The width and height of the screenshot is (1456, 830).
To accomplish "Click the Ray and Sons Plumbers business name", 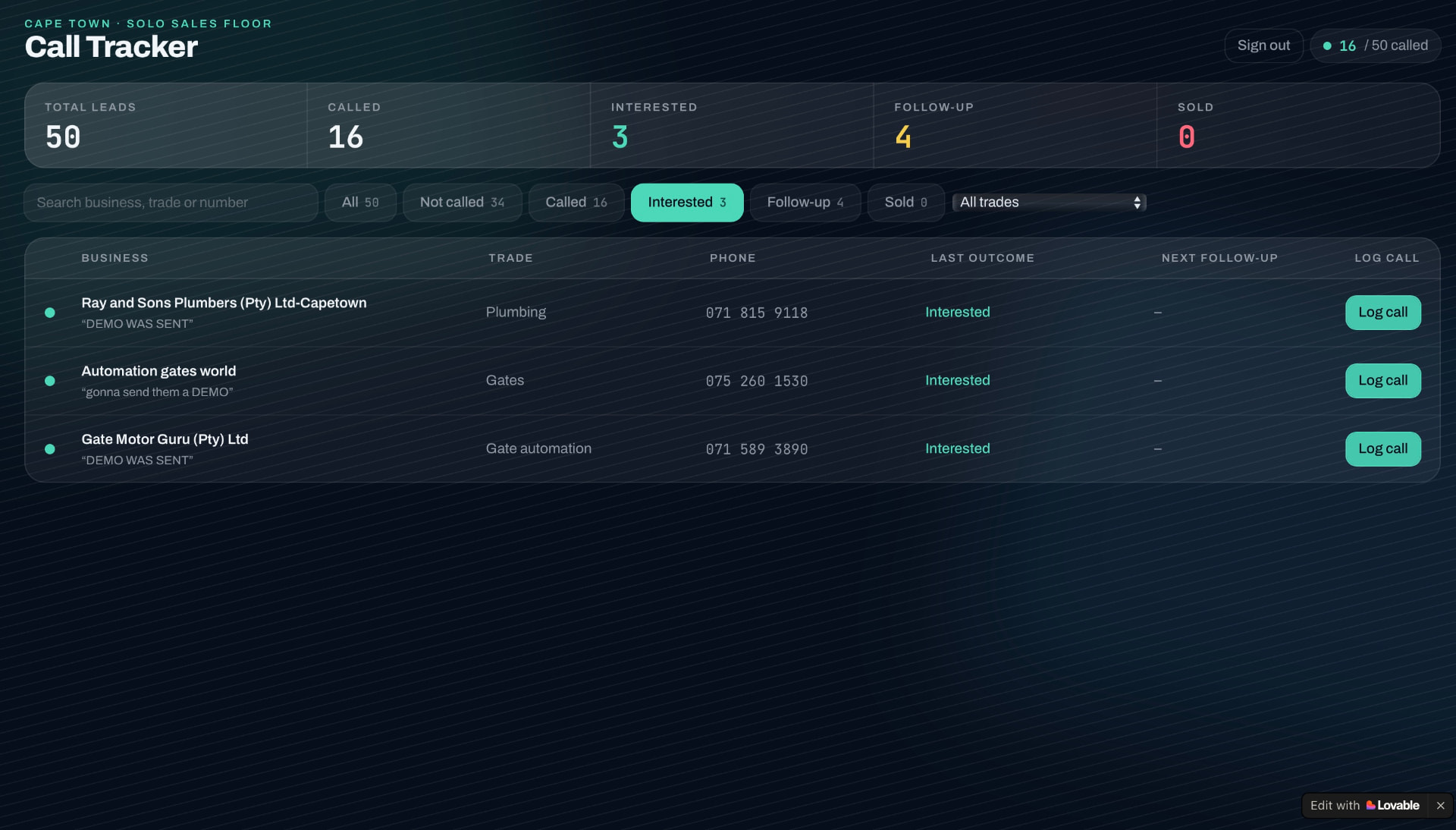I will [x=224, y=303].
